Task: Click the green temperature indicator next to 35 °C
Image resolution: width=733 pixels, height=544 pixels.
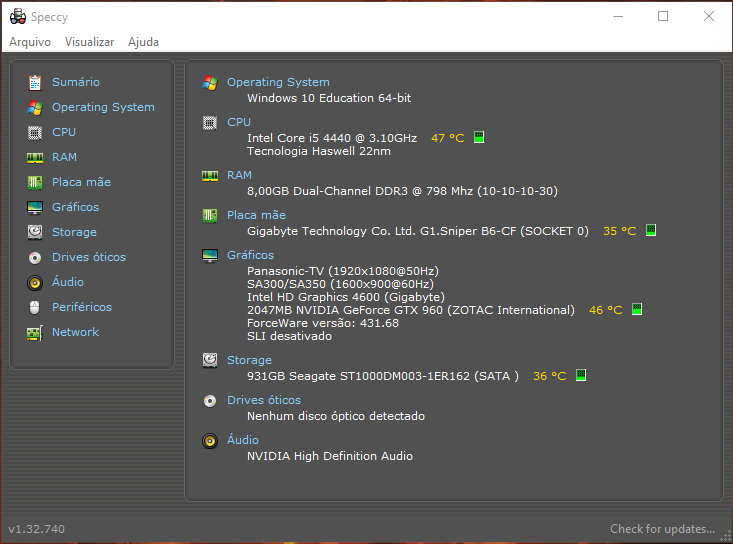Action: coord(651,230)
